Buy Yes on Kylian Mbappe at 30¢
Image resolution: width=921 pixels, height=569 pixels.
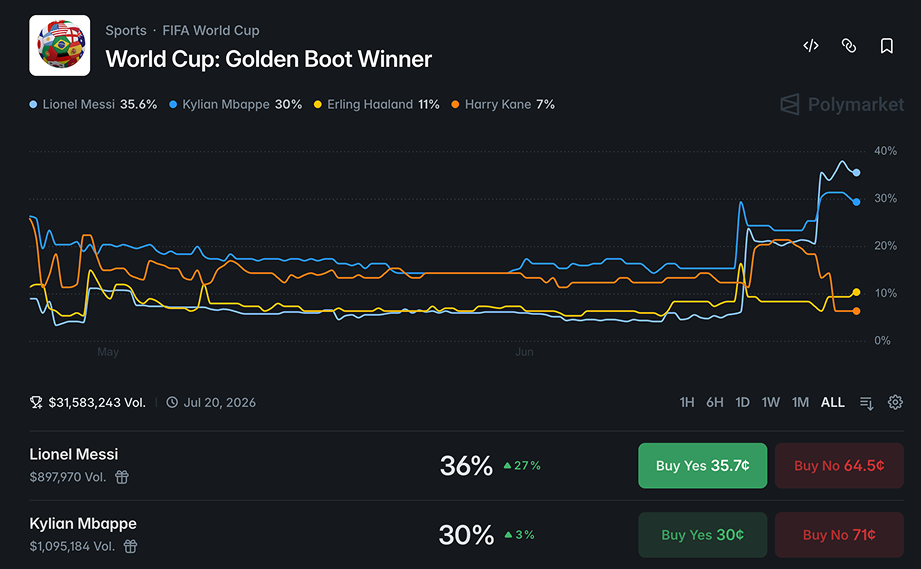[702, 535]
